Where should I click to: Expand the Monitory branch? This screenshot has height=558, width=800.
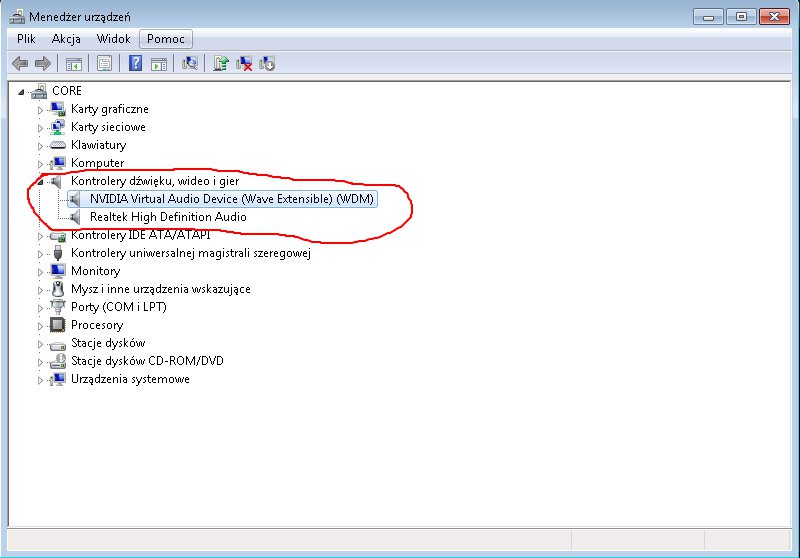(x=40, y=272)
